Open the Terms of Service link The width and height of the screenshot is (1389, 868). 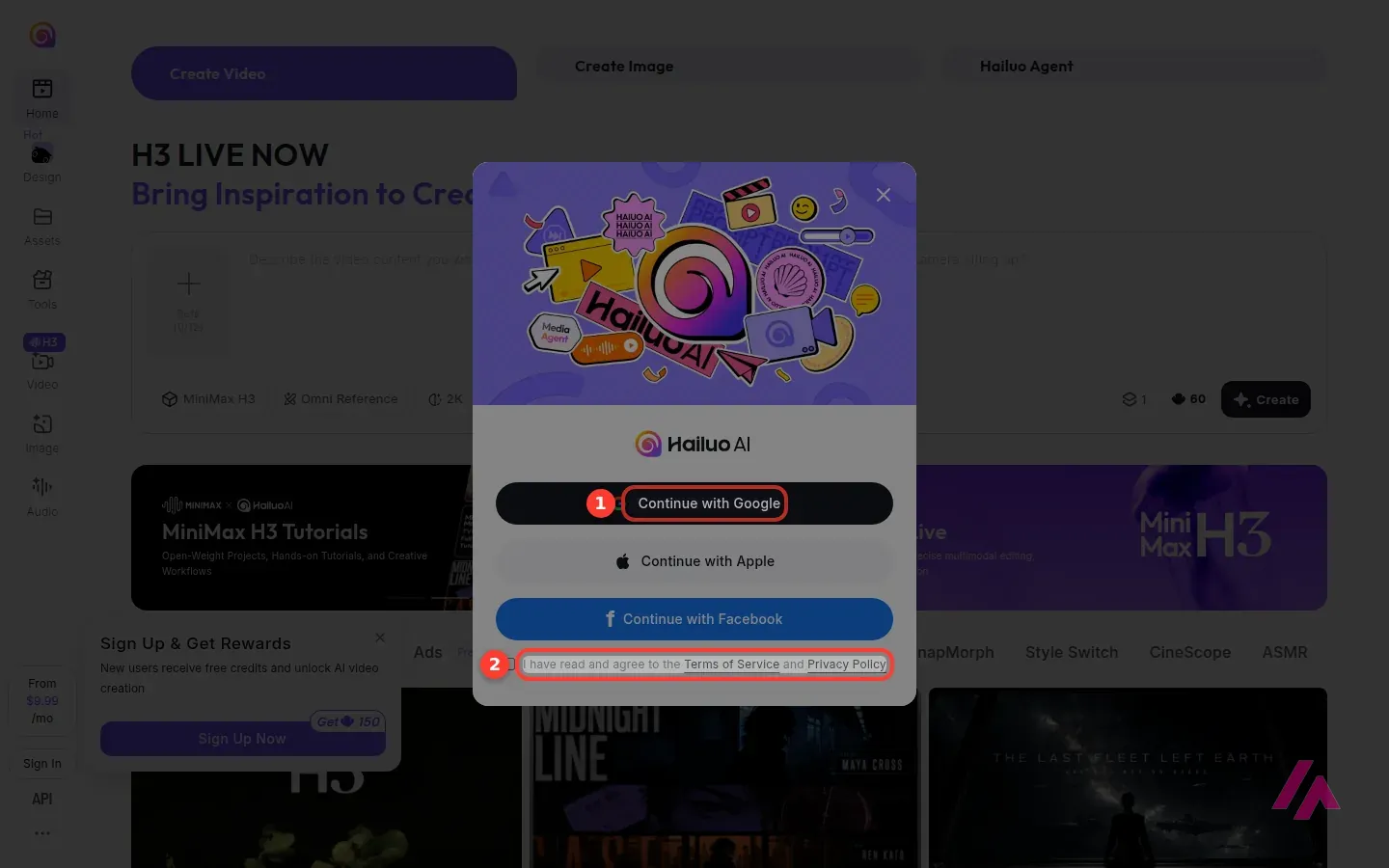(731, 665)
